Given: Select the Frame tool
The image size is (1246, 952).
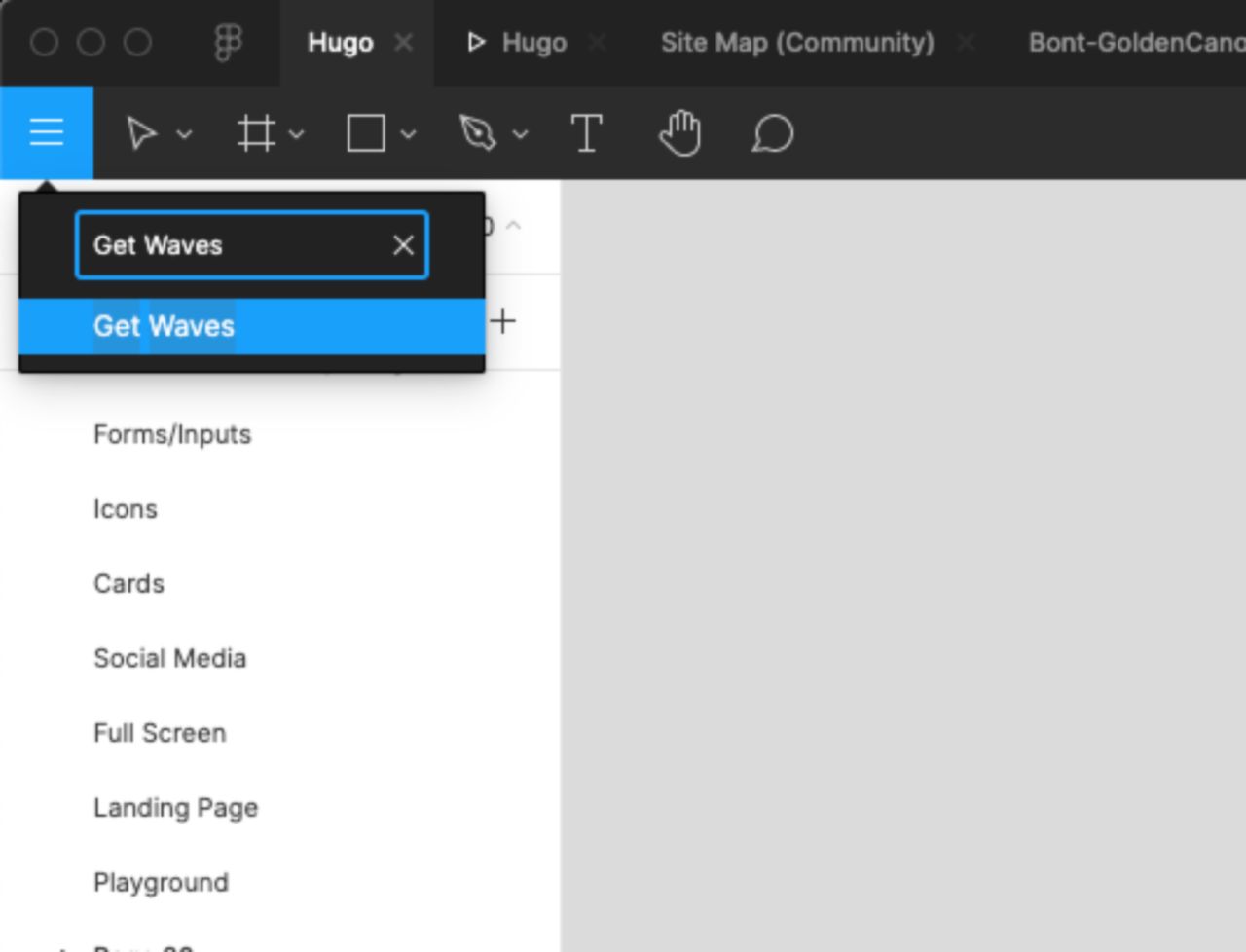Looking at the screenshot, I should pyautogui.click(x=256, y=133).
